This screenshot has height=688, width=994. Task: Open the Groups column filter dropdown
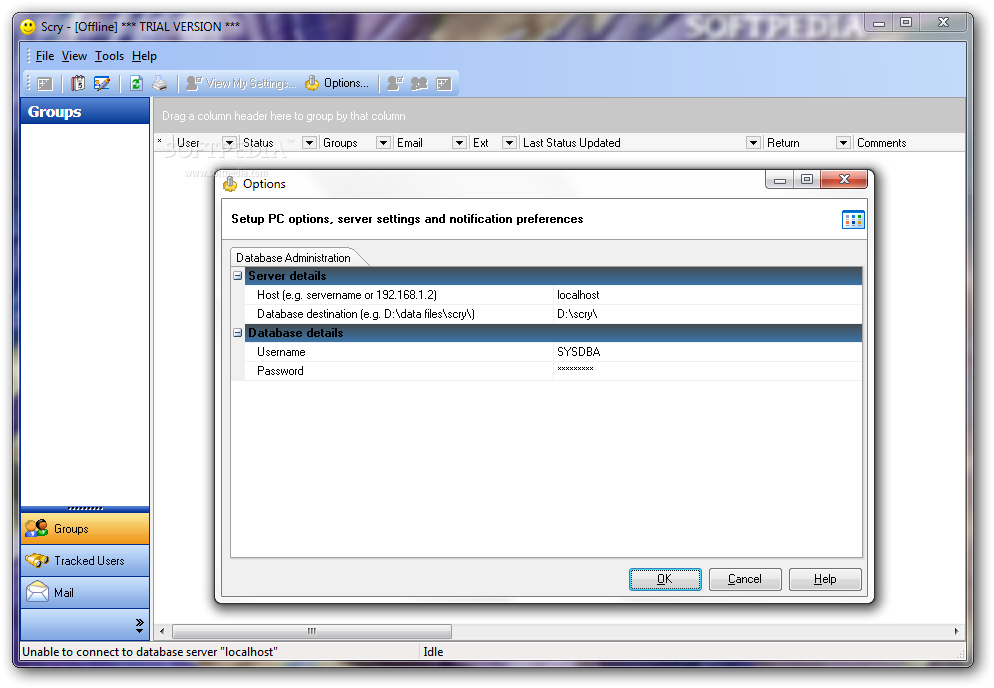pyautogui.click(x=383, y=143)
